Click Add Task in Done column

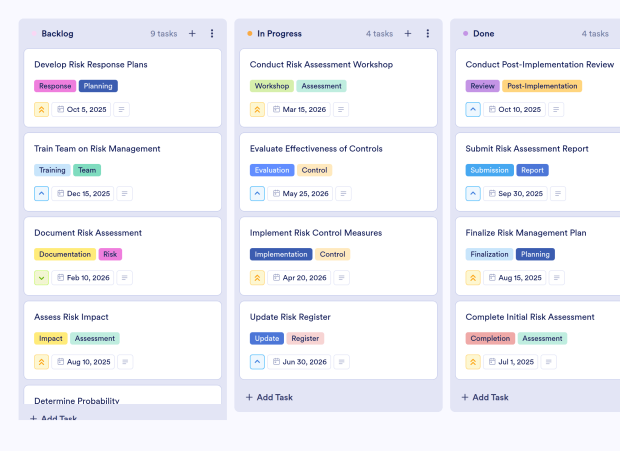click(485, 397)
